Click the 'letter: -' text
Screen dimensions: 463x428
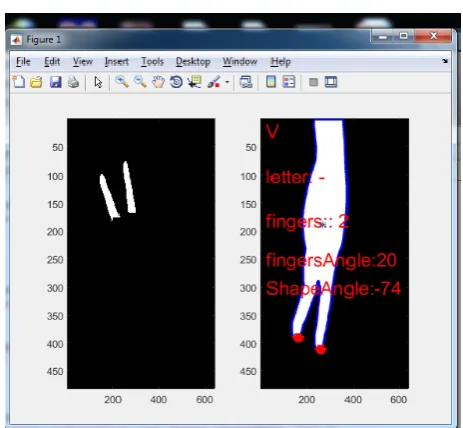click(x=295, y=177)
